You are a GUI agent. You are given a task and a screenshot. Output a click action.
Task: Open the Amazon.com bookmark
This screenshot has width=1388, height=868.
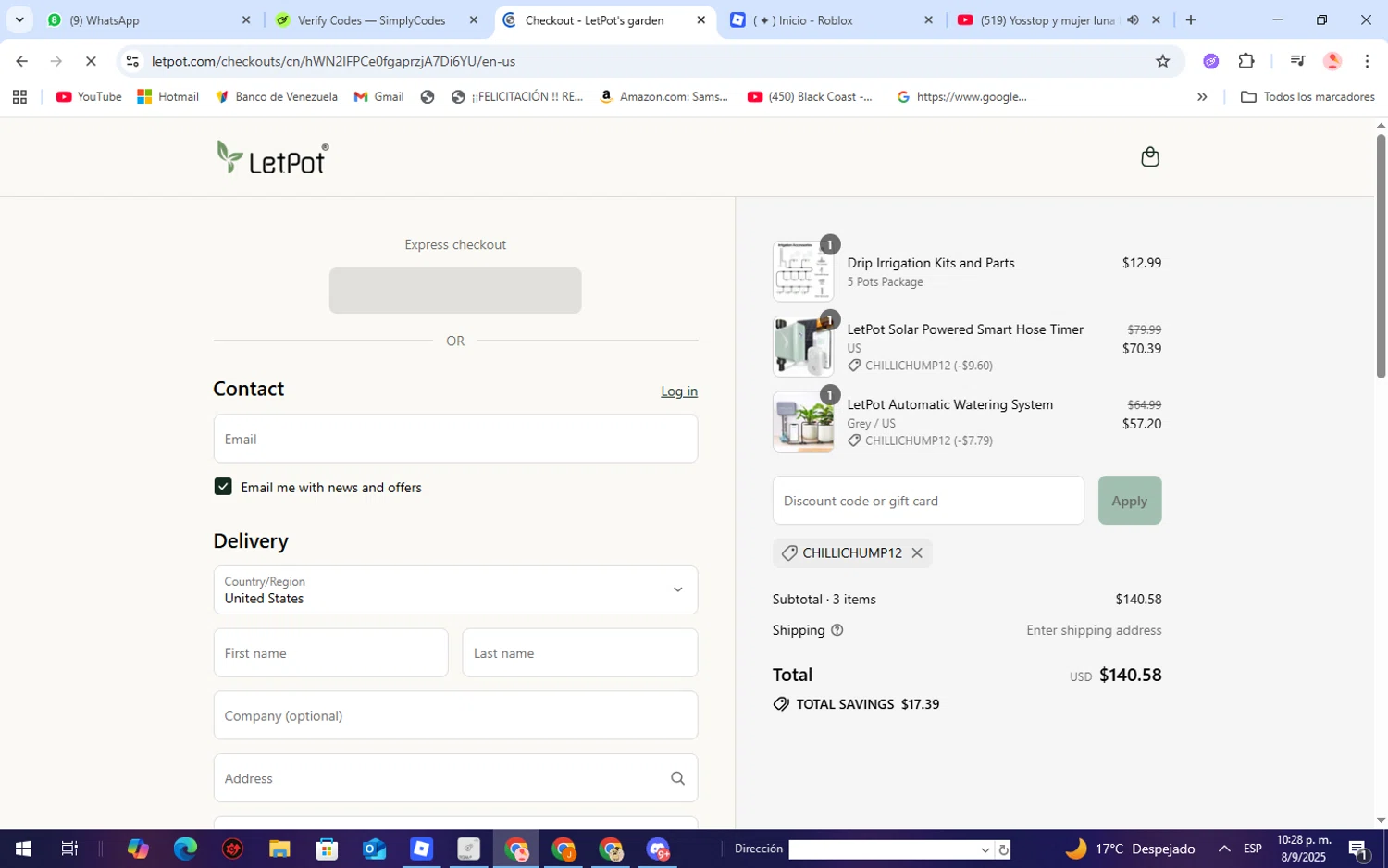[x=664, y=96]
